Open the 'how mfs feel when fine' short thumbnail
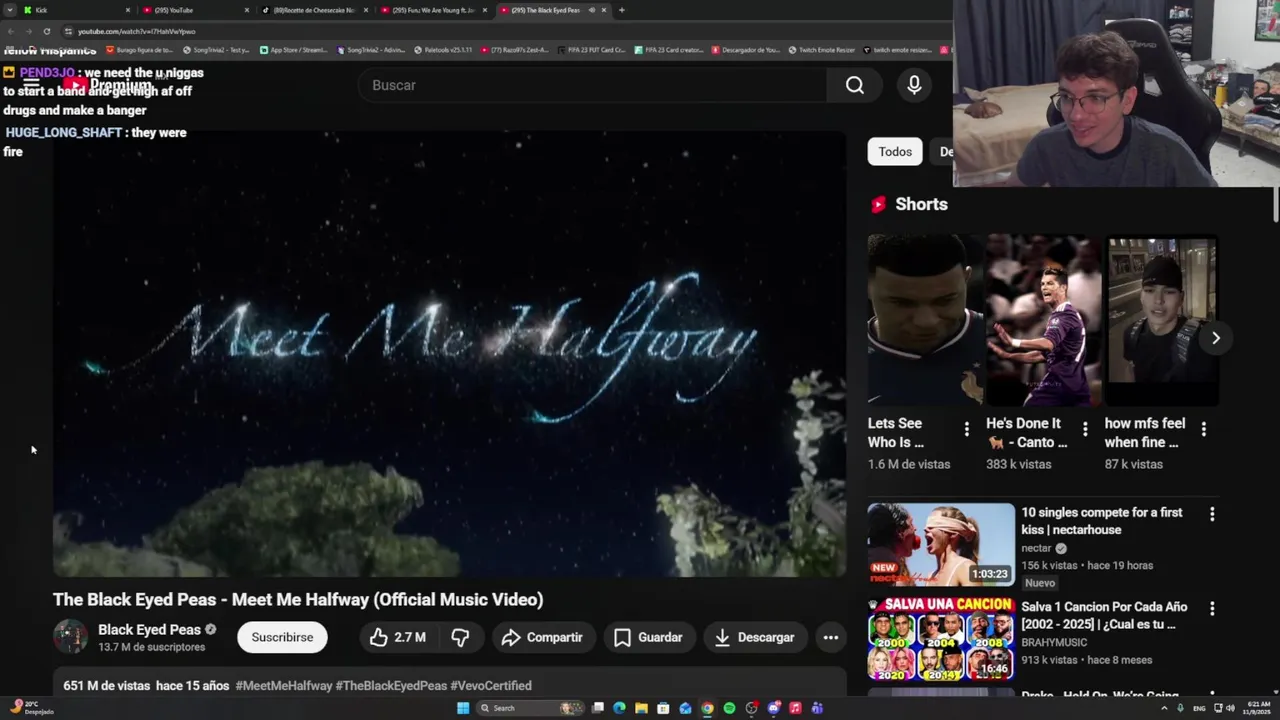Image resolution: width=1280 pixels, height=720 pixels. [1161, 320]
